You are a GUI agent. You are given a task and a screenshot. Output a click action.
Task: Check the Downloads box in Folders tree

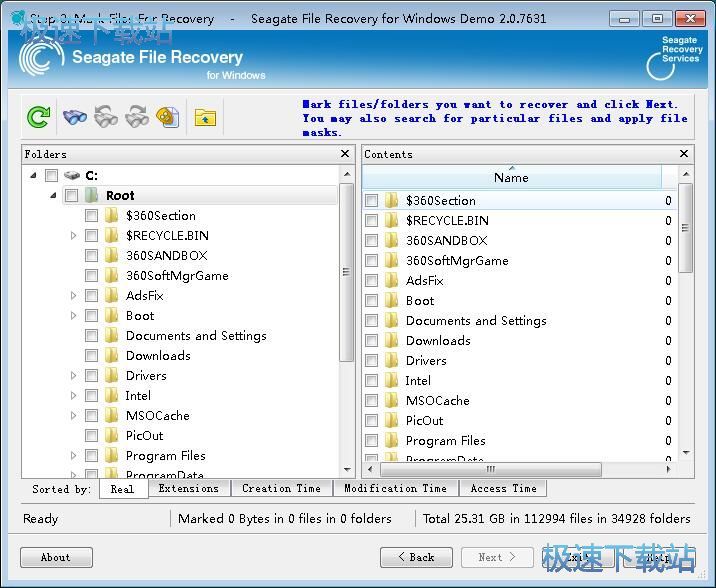[x=91, y=355]
